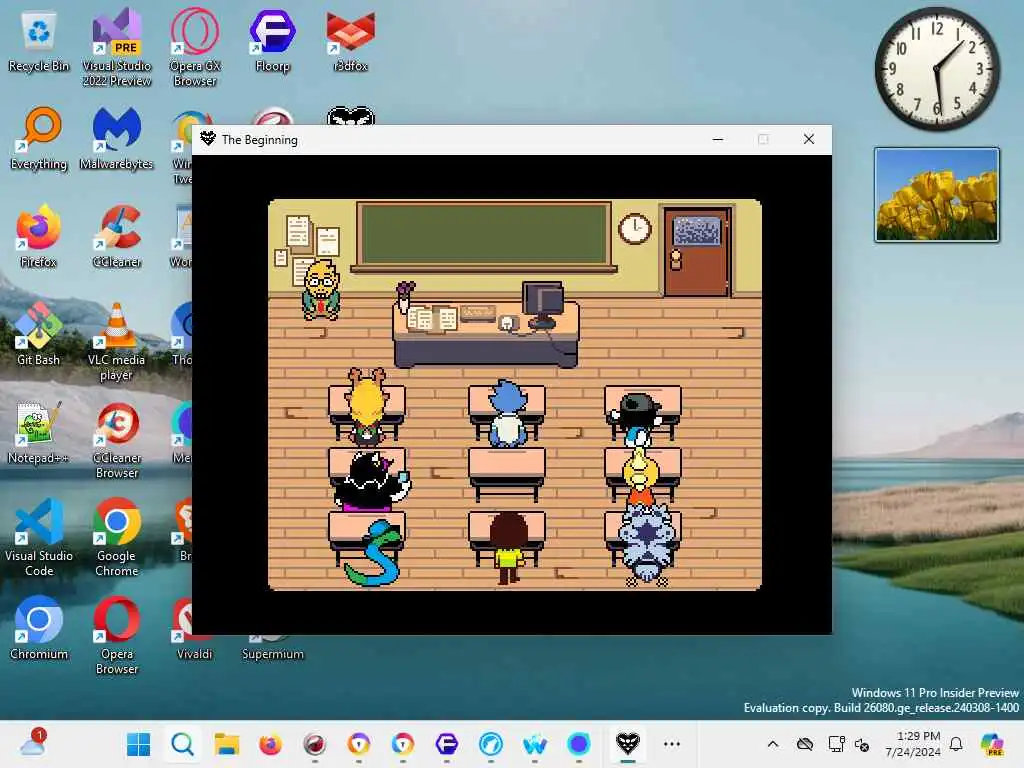Click the teacher character with glasses

pyautogui.click(x=321, y=290)
